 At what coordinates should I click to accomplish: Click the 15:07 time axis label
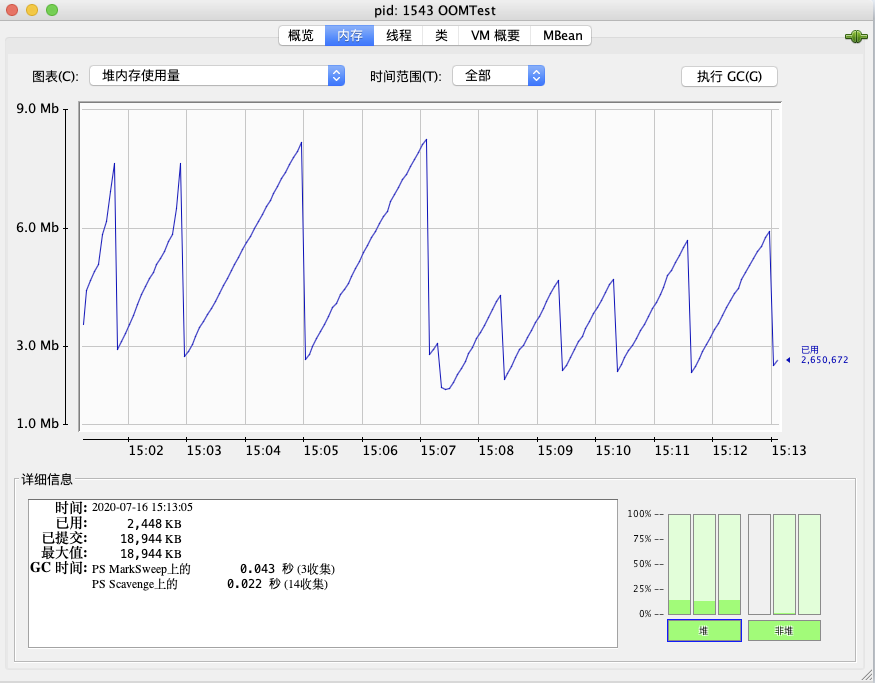point(438,450)
